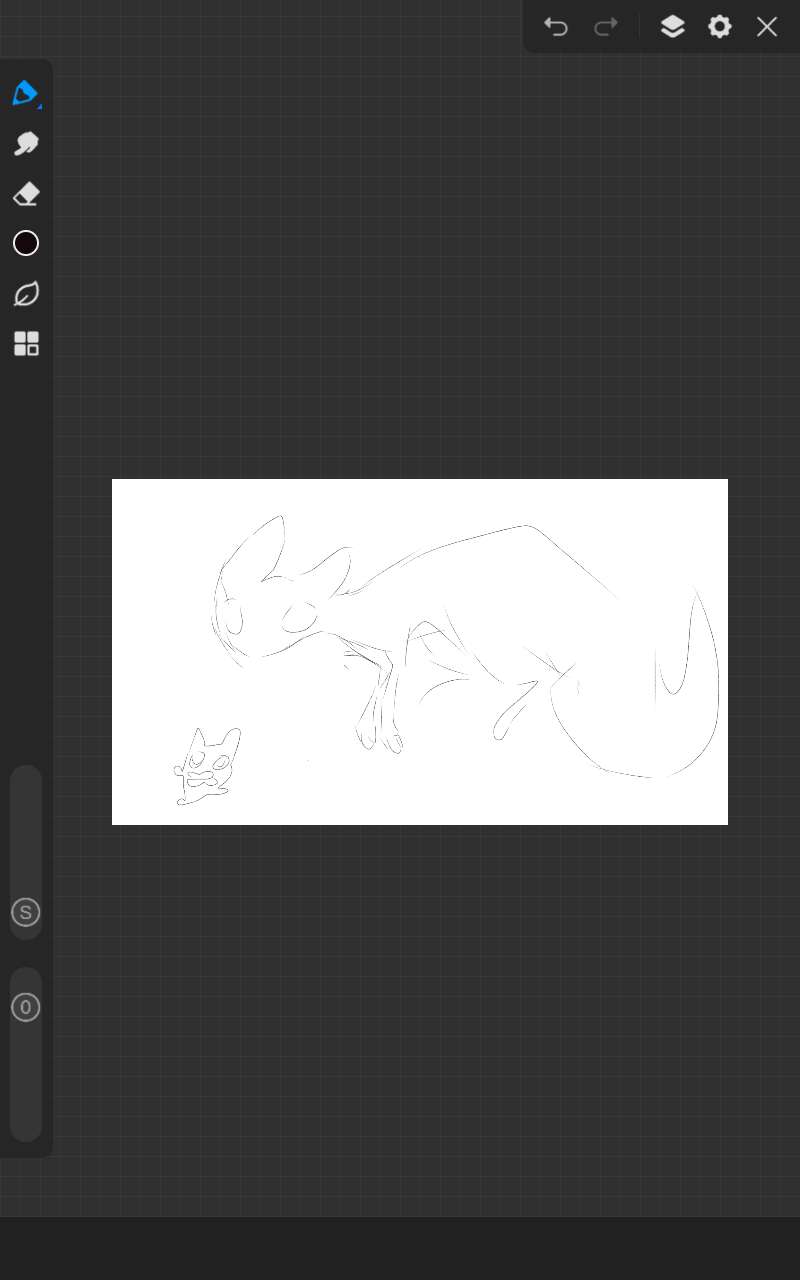800x1280 pixels.
Task: Click the brush size 'S' slider handle
Action: click(26, 912)
